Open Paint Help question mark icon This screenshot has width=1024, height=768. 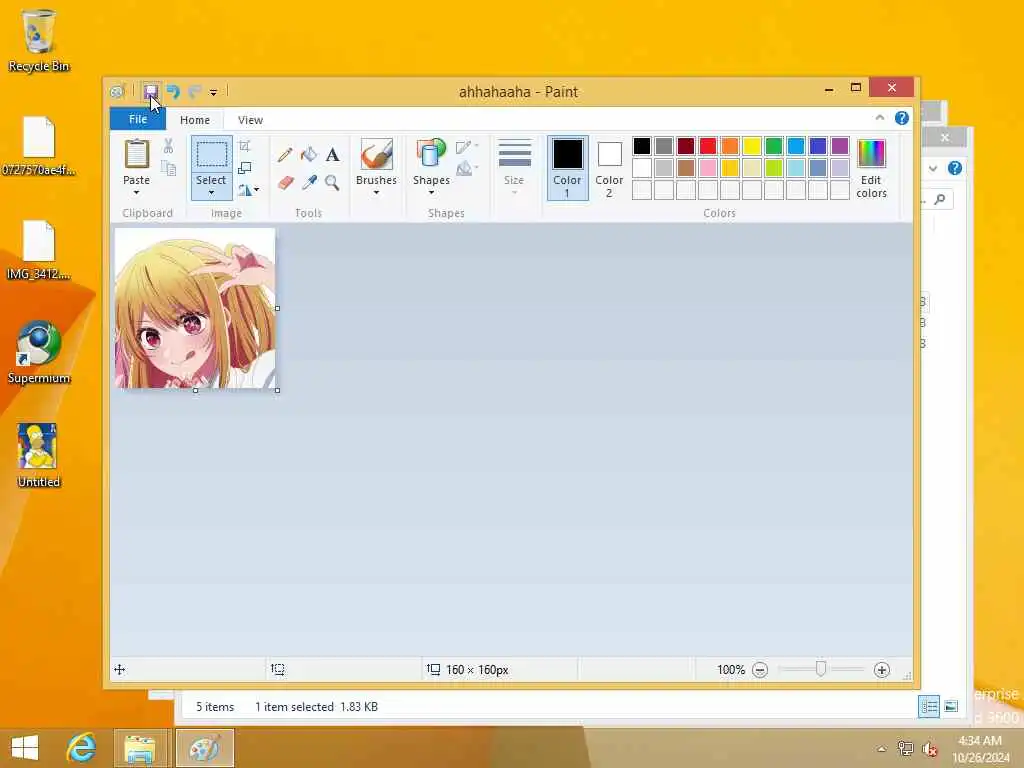click(x=902, y=118)
